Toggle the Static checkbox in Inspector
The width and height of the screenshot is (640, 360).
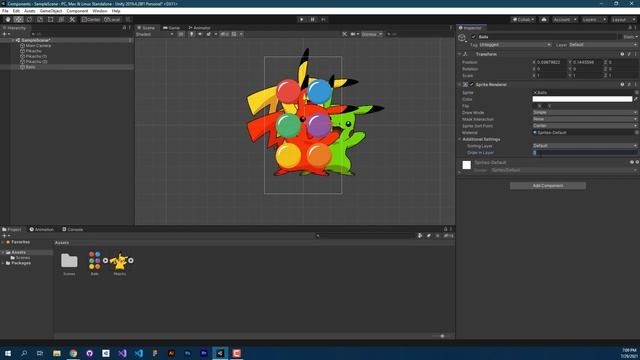click(x=620, y=37)
